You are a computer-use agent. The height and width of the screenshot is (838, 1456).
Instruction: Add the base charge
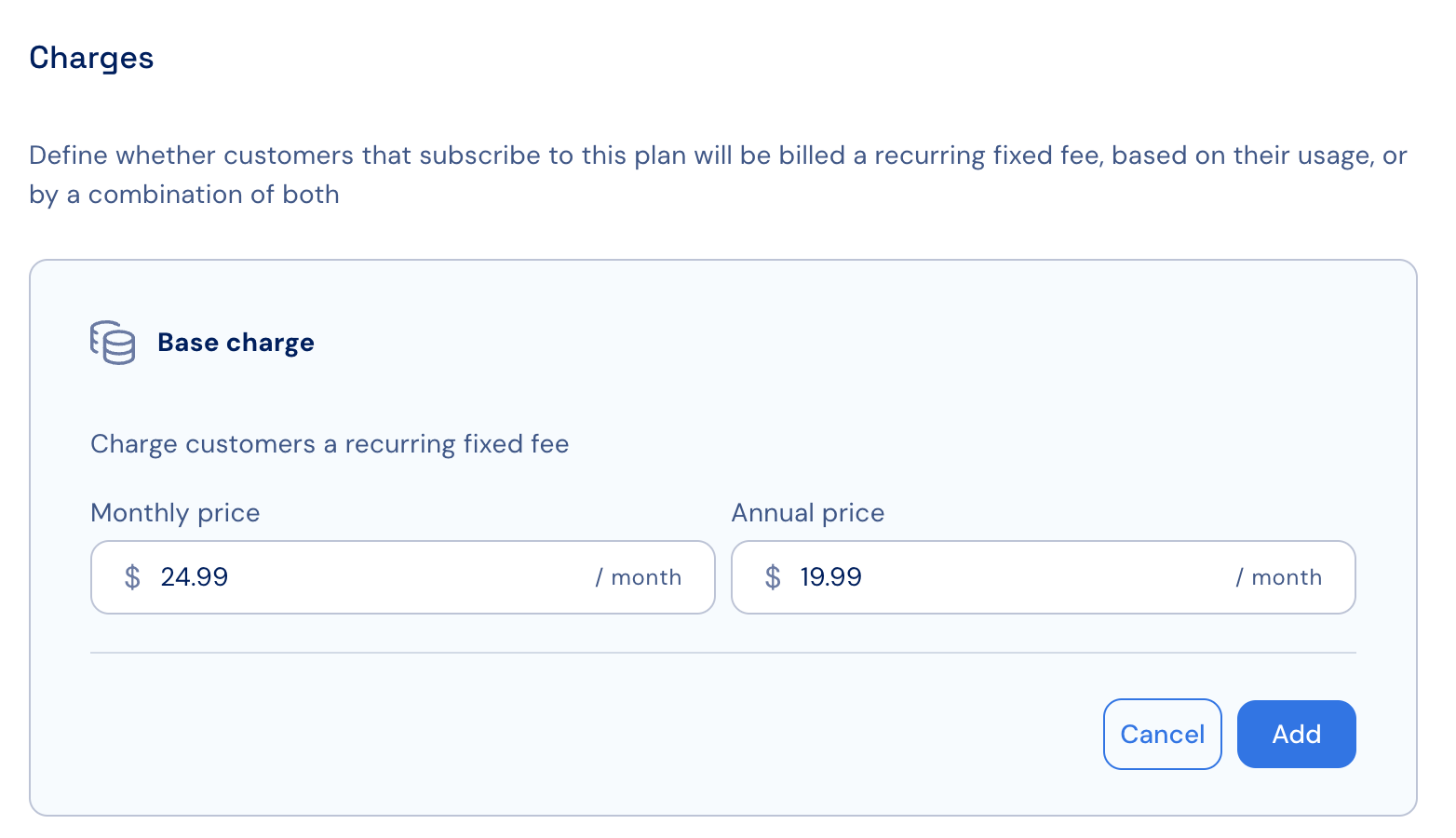click(1297, 735)
